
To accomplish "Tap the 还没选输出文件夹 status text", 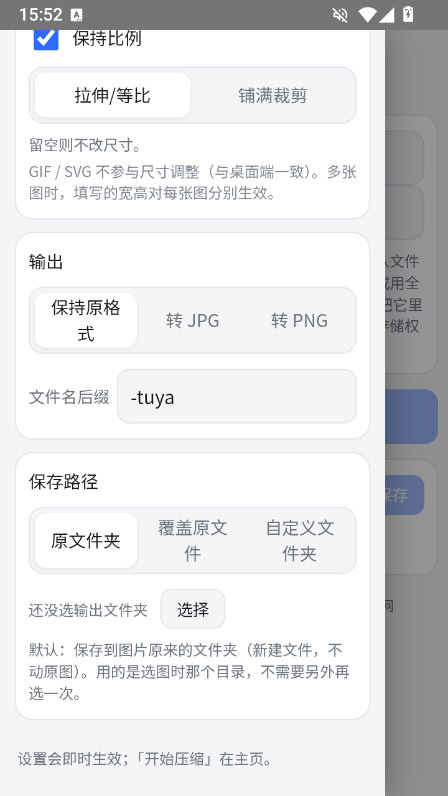I will (x=88, y=610).
